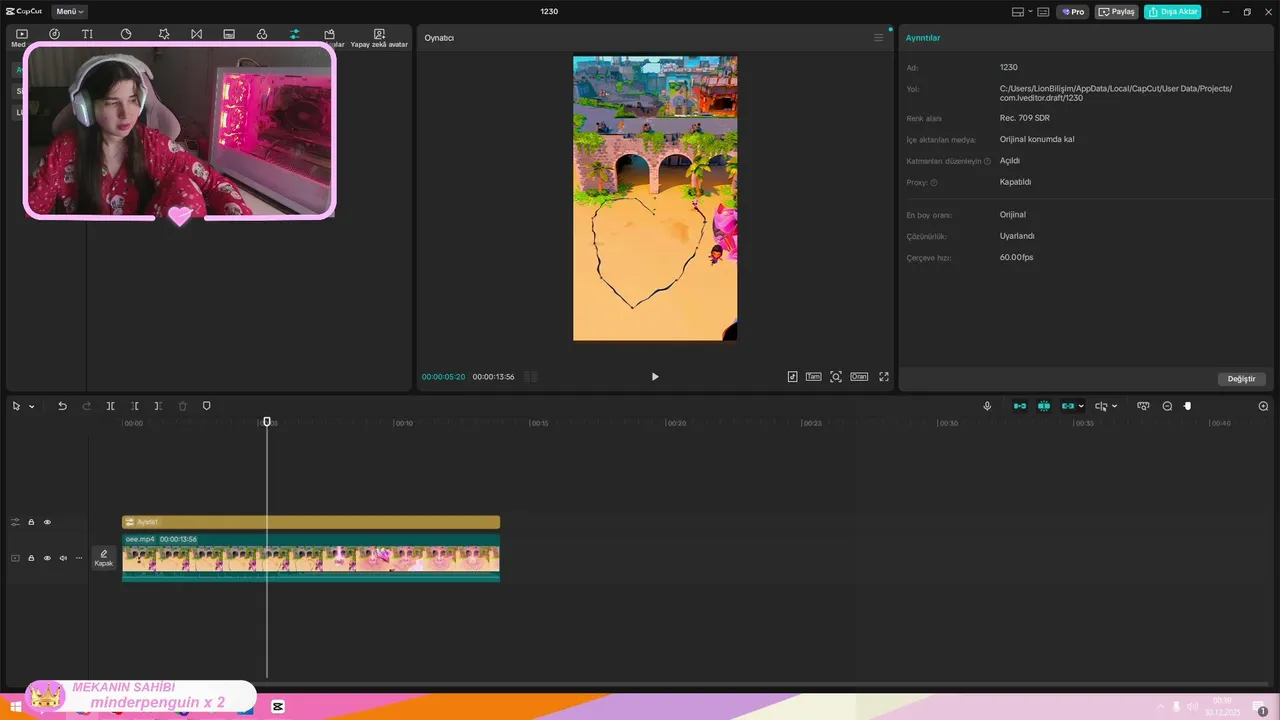Add a marker with shield icon
This screenshot has height=720, width=1280.
pos(207,406)
